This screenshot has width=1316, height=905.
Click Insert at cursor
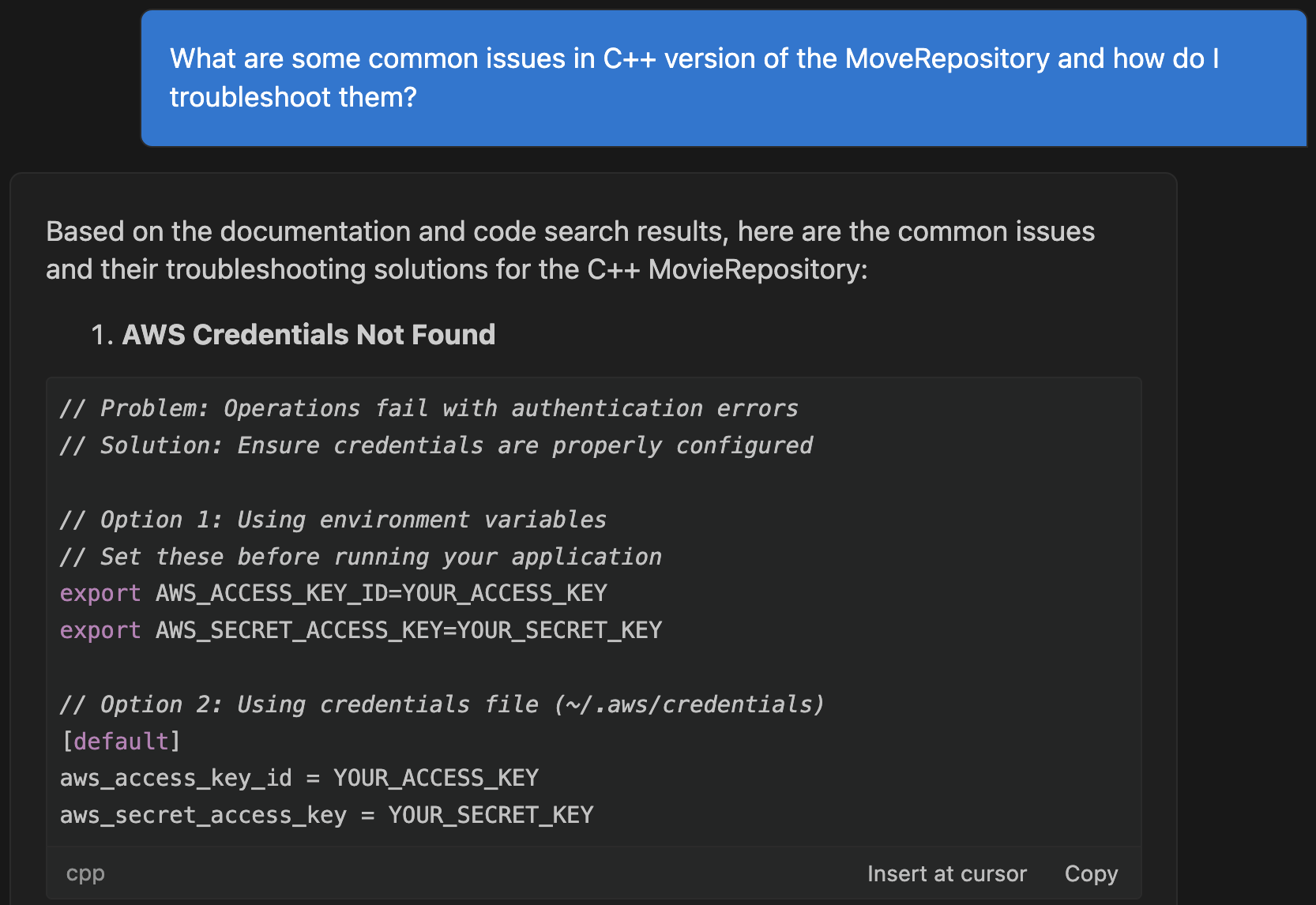(x=947, y=873)
